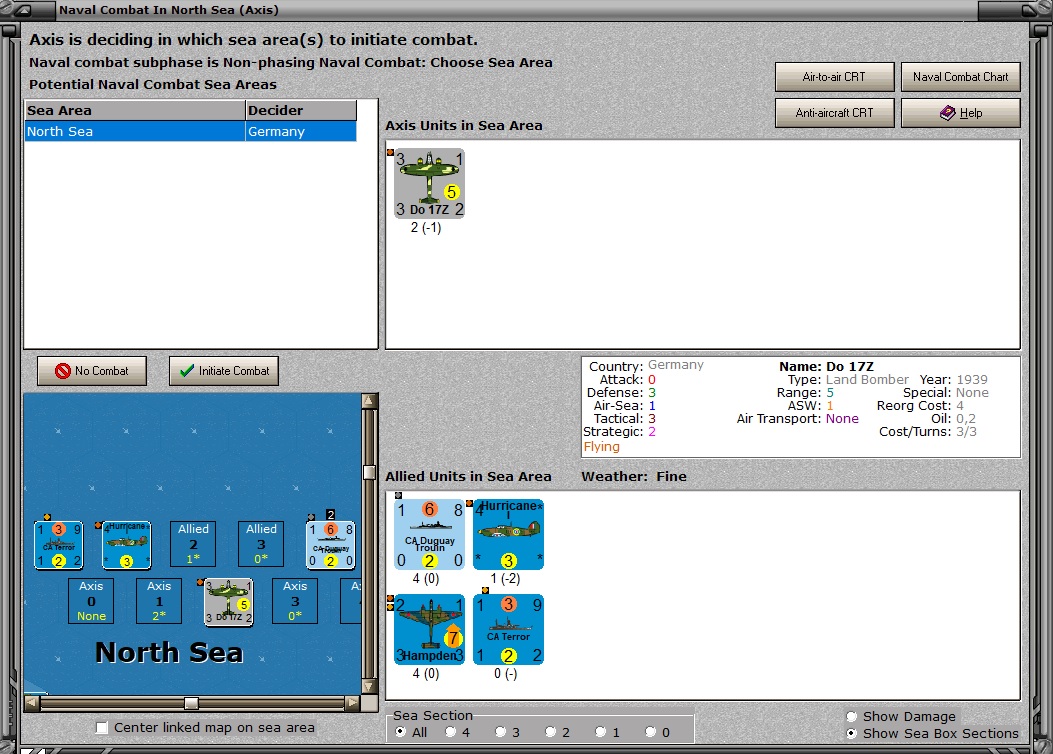Click the Name: Do 17Z detail text
Image resolution: width=1053 pixels, height=754 pixels.
tap(826, 367)
